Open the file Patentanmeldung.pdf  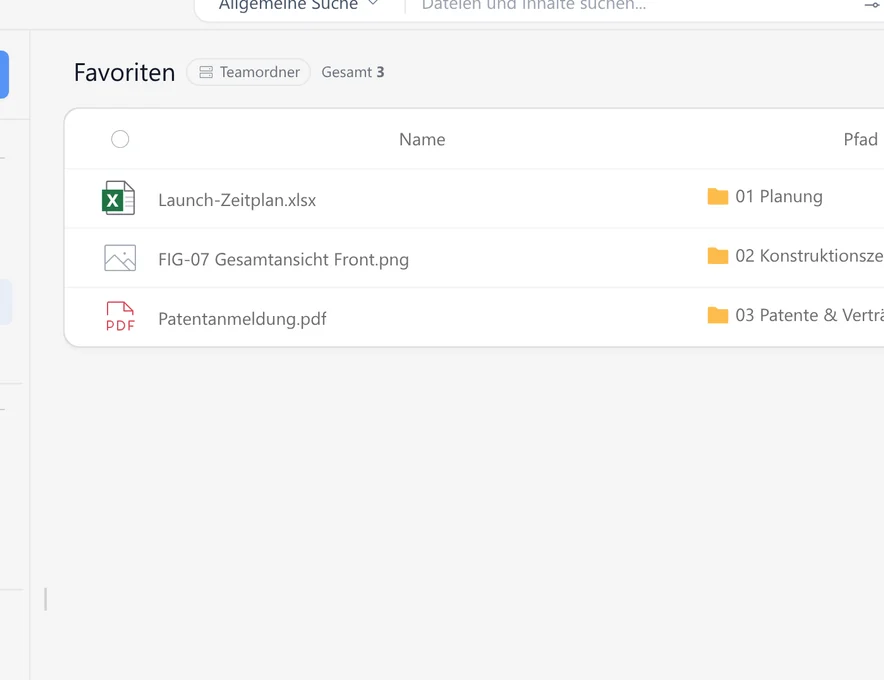point(242,319)
